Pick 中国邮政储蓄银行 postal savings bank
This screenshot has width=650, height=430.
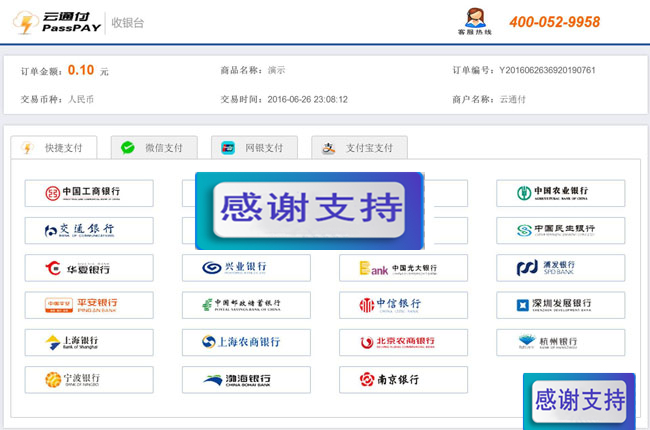point(246,305)
